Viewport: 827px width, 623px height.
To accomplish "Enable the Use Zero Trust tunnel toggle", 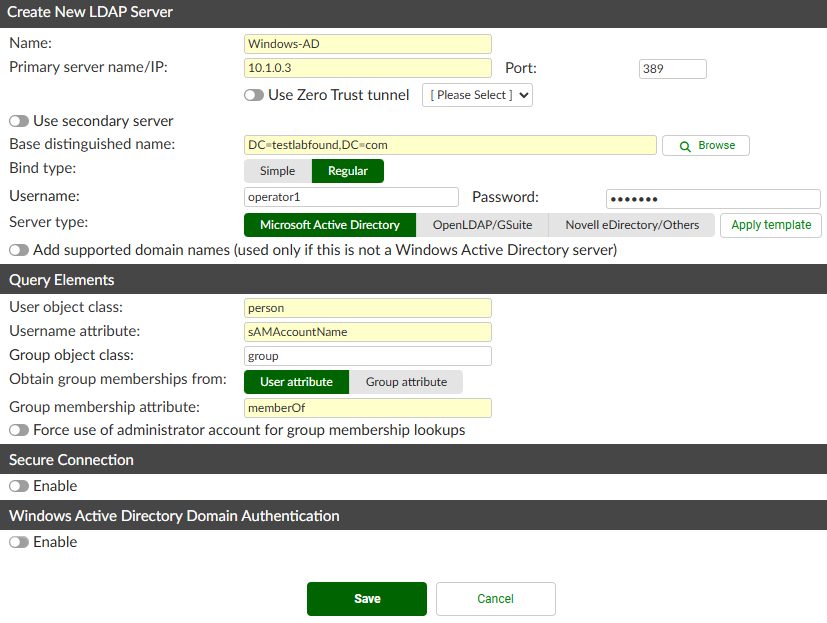I will (x=253, y=95).
